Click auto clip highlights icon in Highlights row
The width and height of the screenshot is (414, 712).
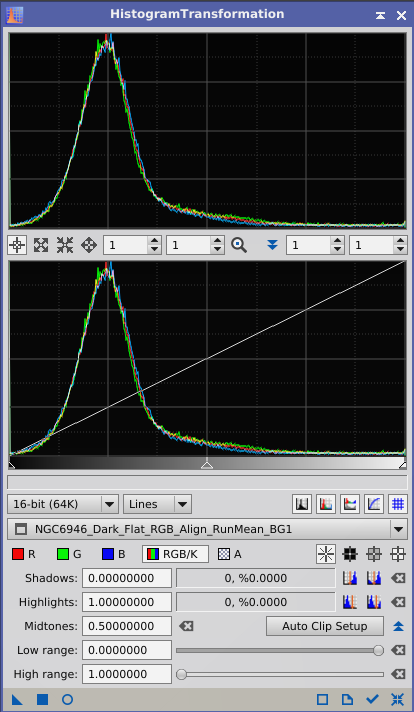pos(350,602)
